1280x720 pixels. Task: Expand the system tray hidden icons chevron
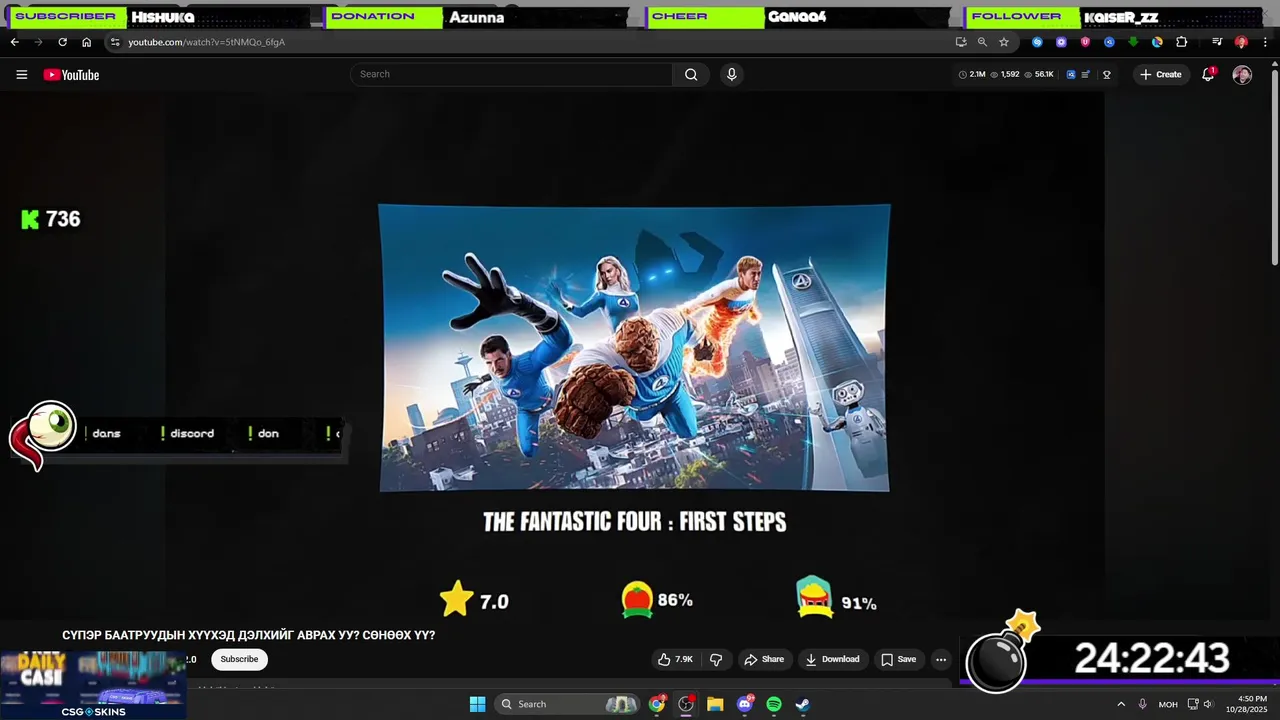pos(1121,704)
